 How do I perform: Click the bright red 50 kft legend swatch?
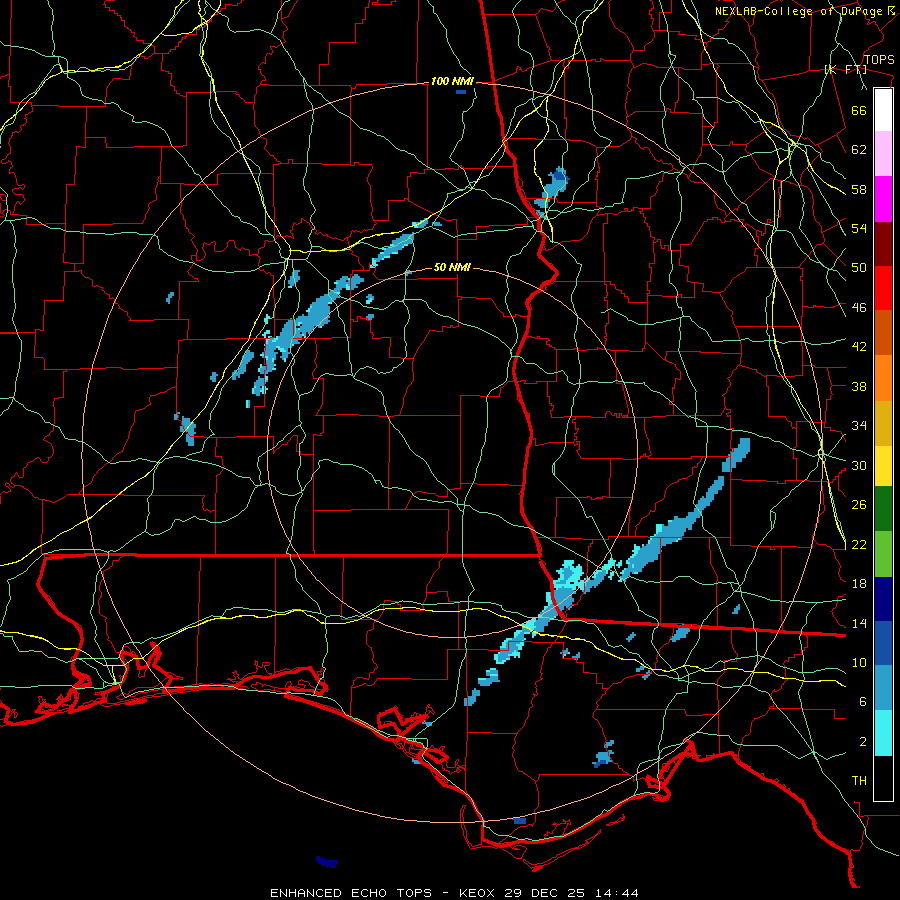pyautogui.click(x=883, y=288)
